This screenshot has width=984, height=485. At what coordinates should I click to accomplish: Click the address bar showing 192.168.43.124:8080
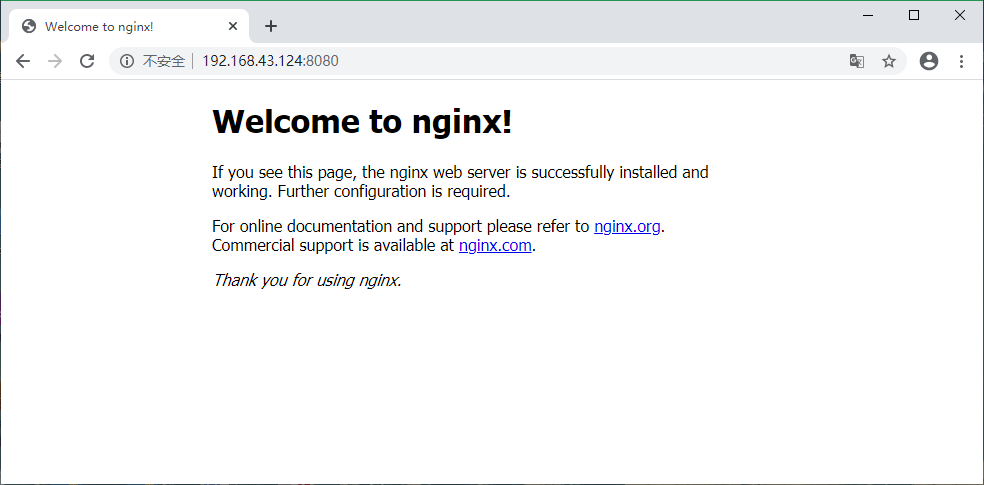click(x=500, y=61)
